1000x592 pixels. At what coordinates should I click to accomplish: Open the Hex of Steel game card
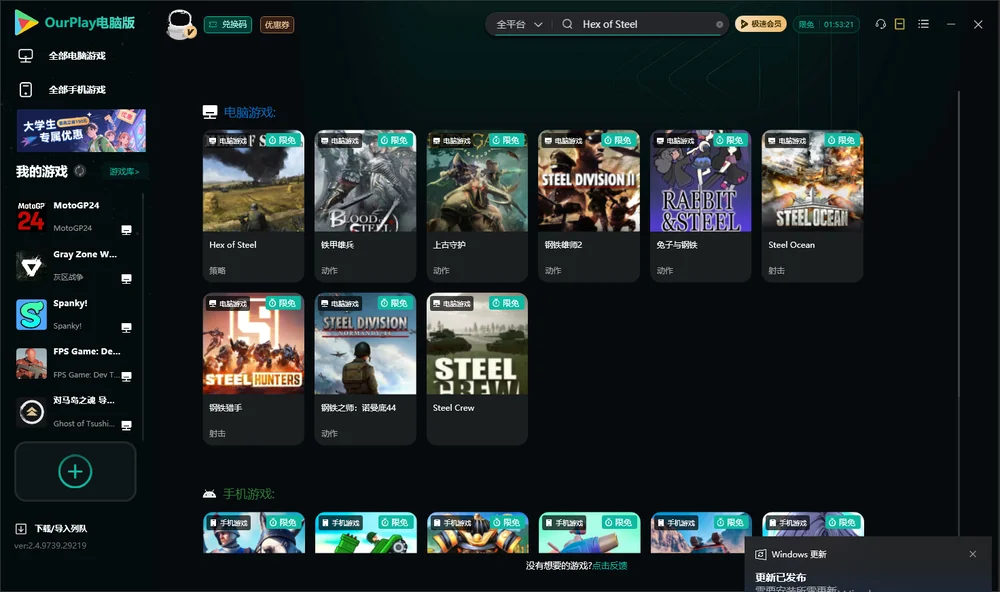point(253,206)
